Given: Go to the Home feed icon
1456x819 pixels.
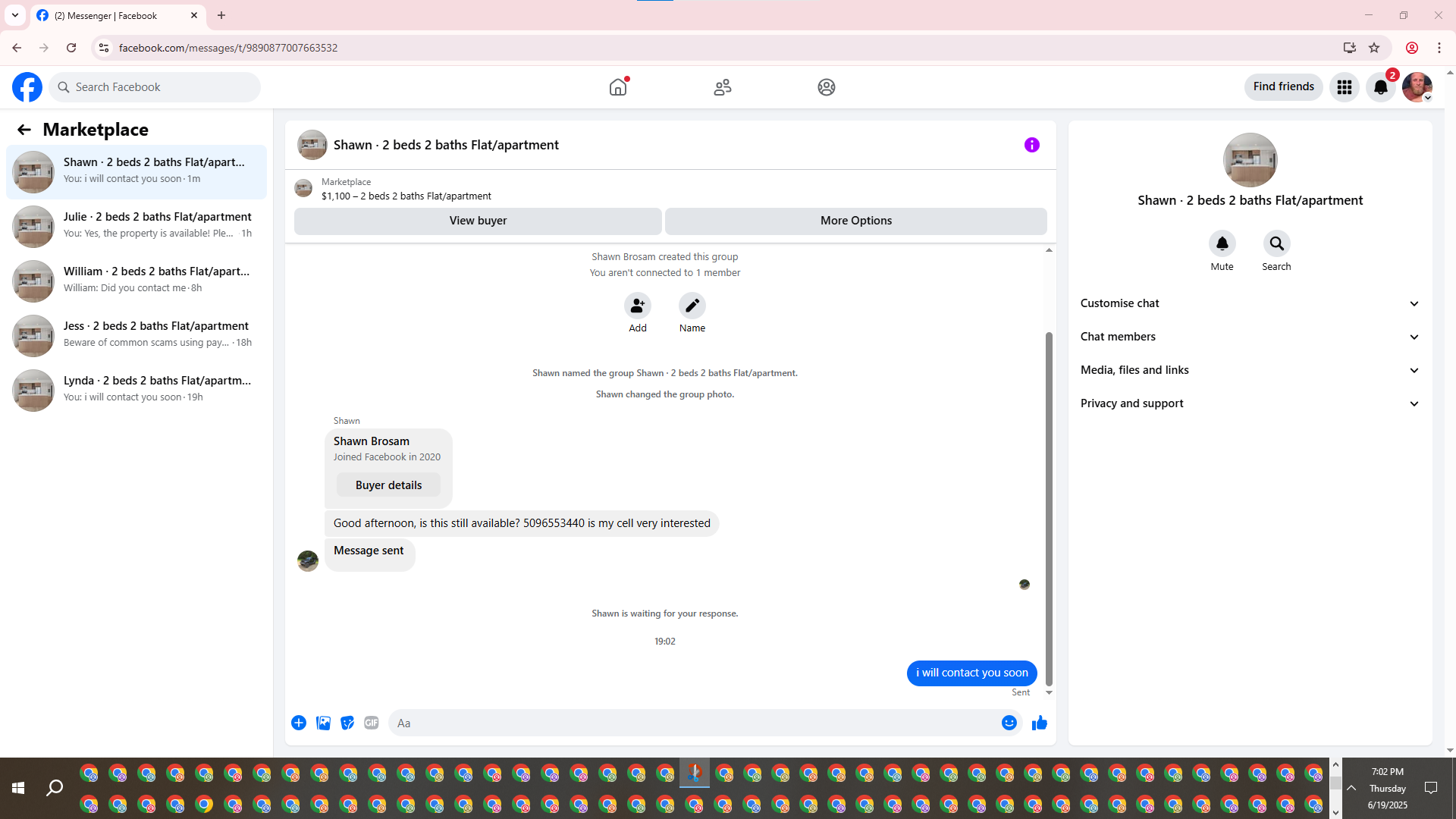Looking at the screenshot, I should click(618, 87).
